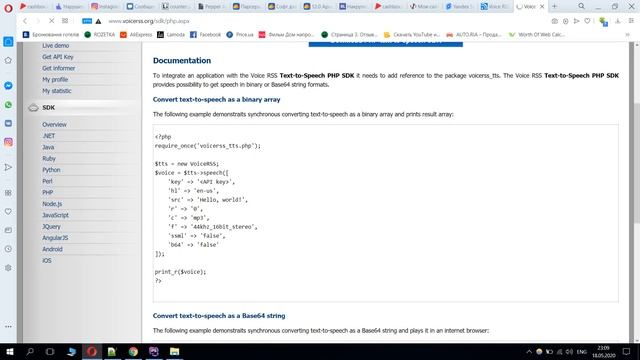Open the Easy Setup menu icon
Screen dimensions: 640x360
(x=631, y=21)
